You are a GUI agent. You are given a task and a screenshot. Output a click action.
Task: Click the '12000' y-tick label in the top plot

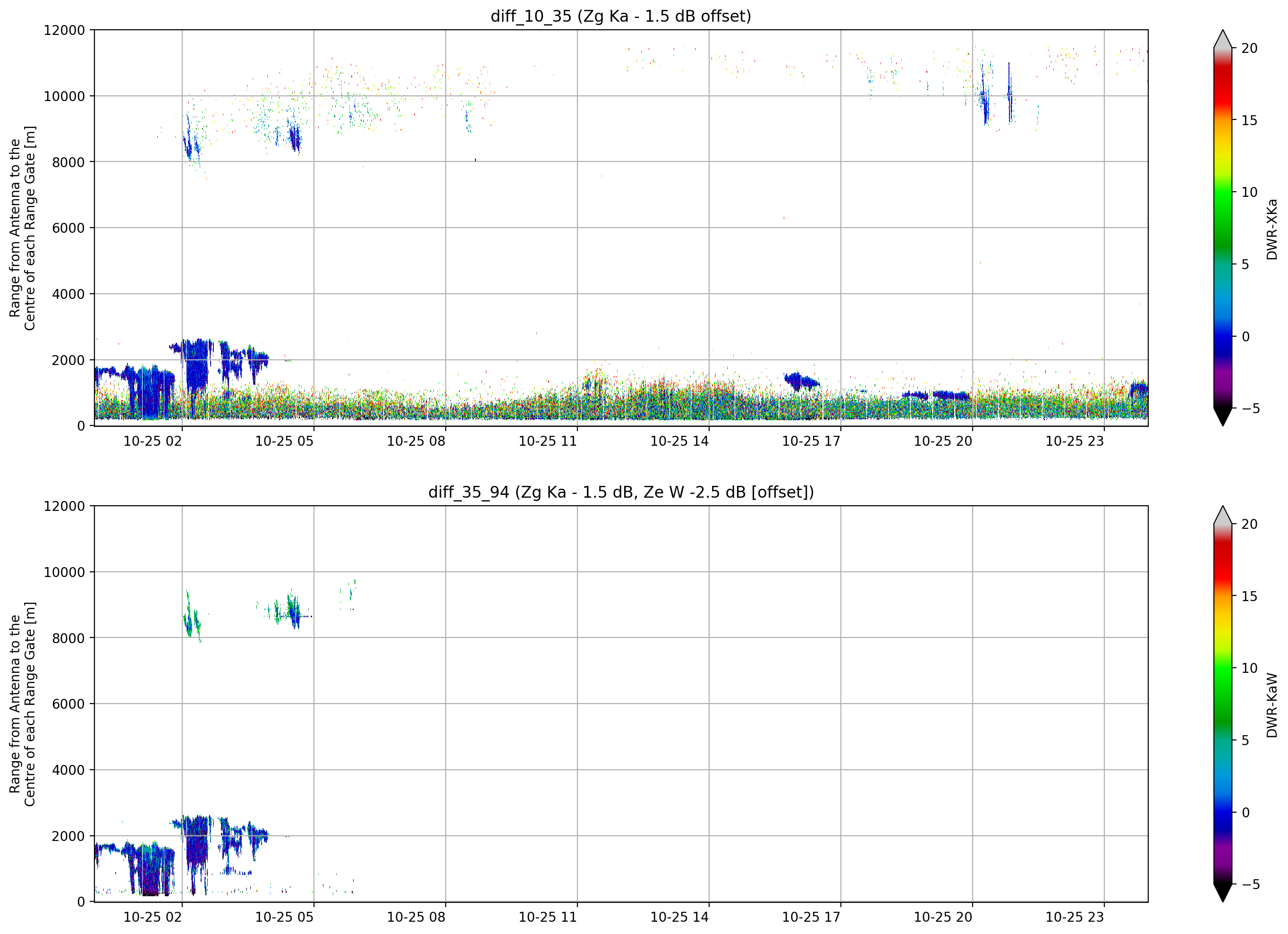click(x=64, y=30)
